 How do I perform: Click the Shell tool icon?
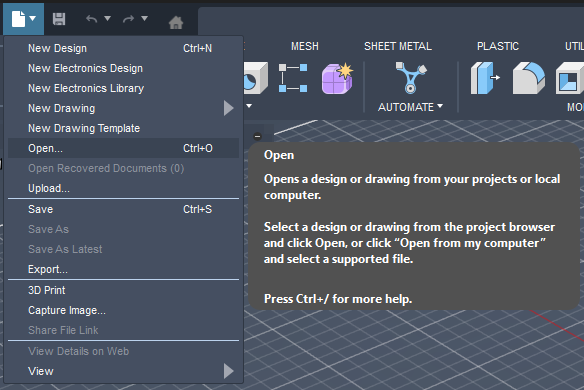click(x=570, y=78)
